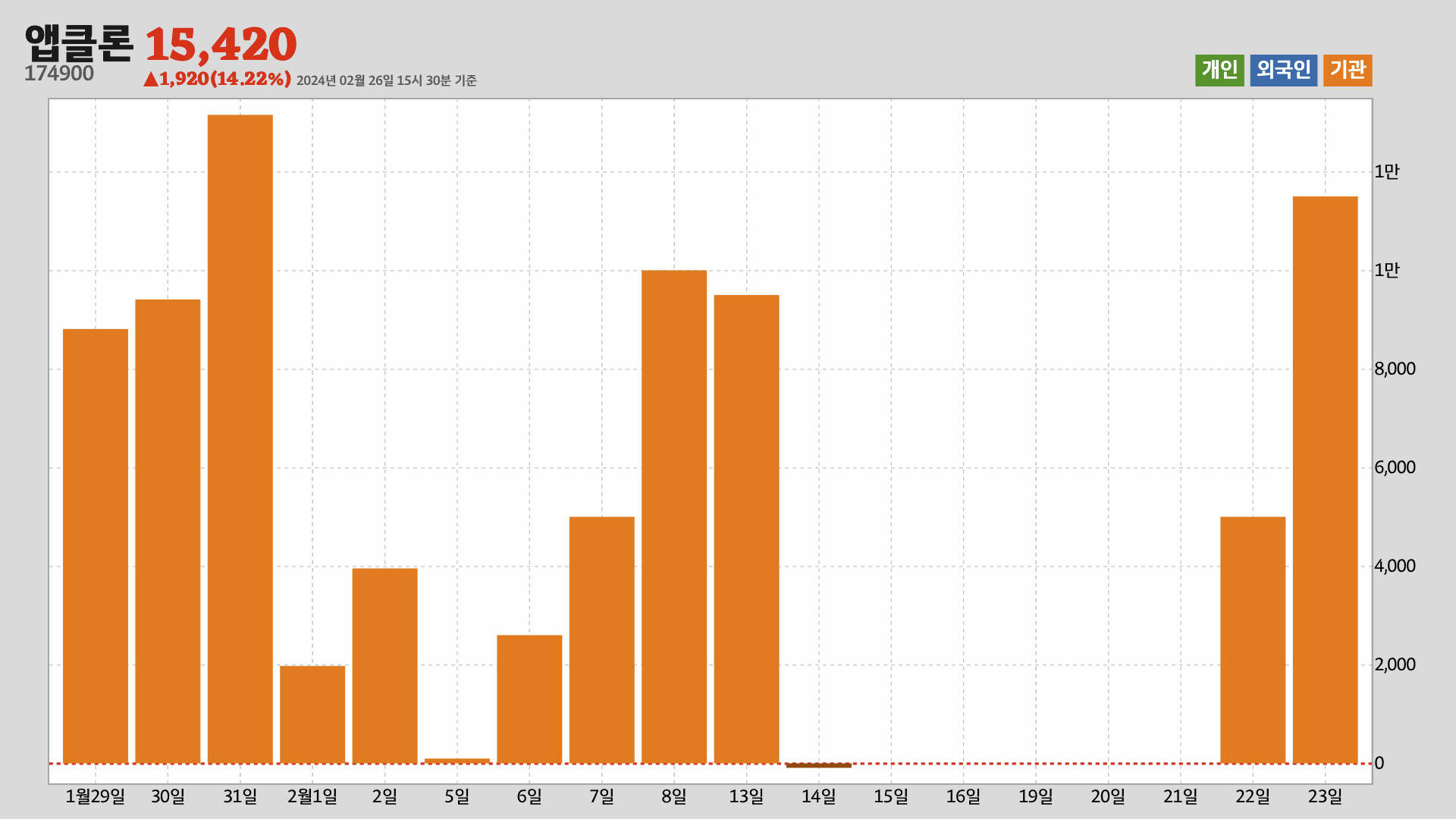Click the 31일 axis label
The width and height of the screenshot is (1456, 819).
(240, 796)
